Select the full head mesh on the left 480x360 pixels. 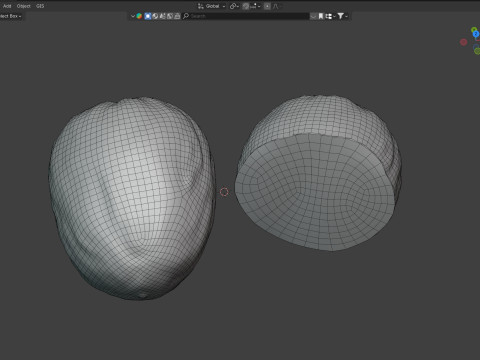(132, 198)
